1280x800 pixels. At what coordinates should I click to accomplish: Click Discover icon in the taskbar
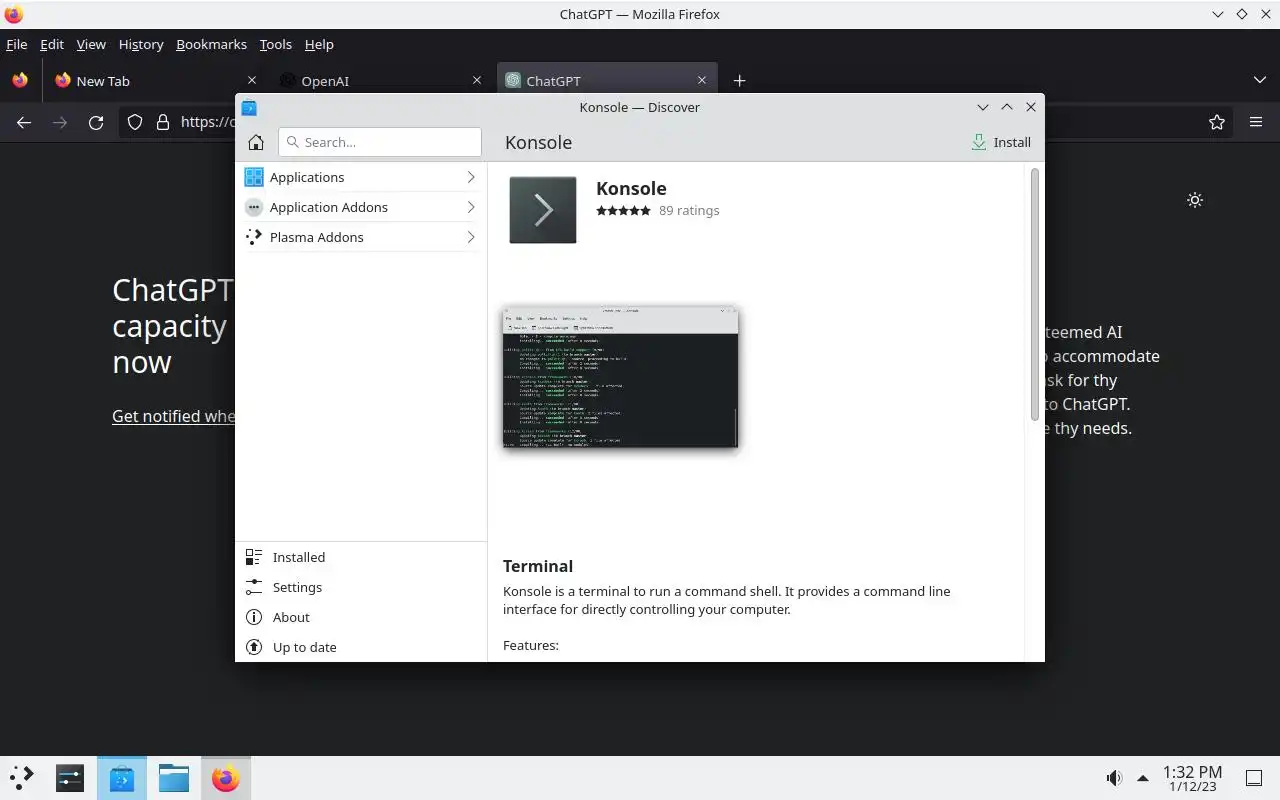tap(122, 777)
